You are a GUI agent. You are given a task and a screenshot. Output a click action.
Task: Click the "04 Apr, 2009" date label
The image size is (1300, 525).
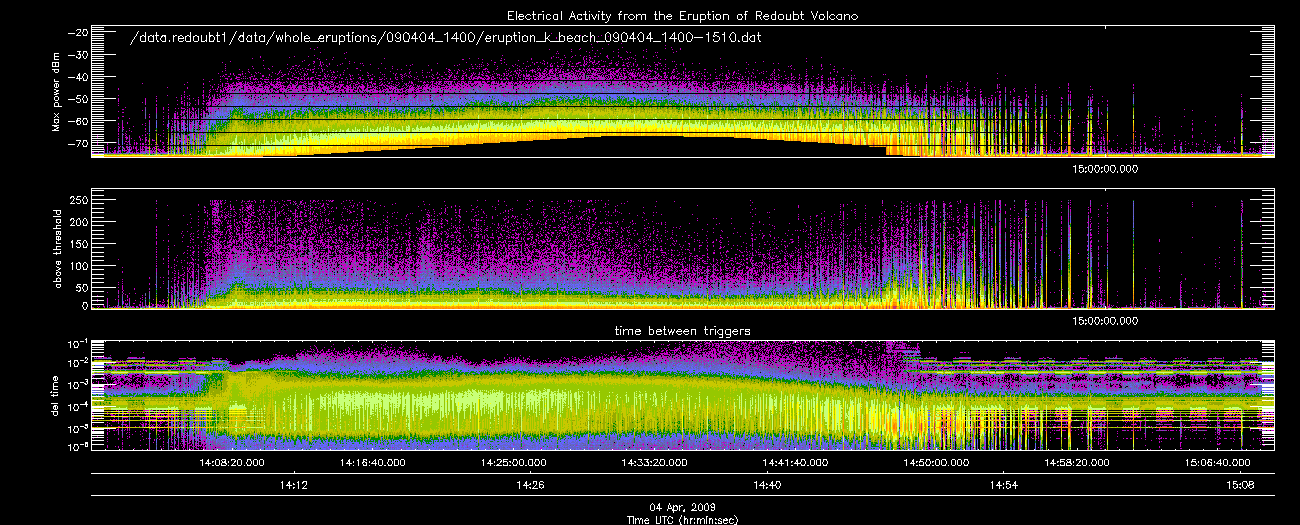682,507
